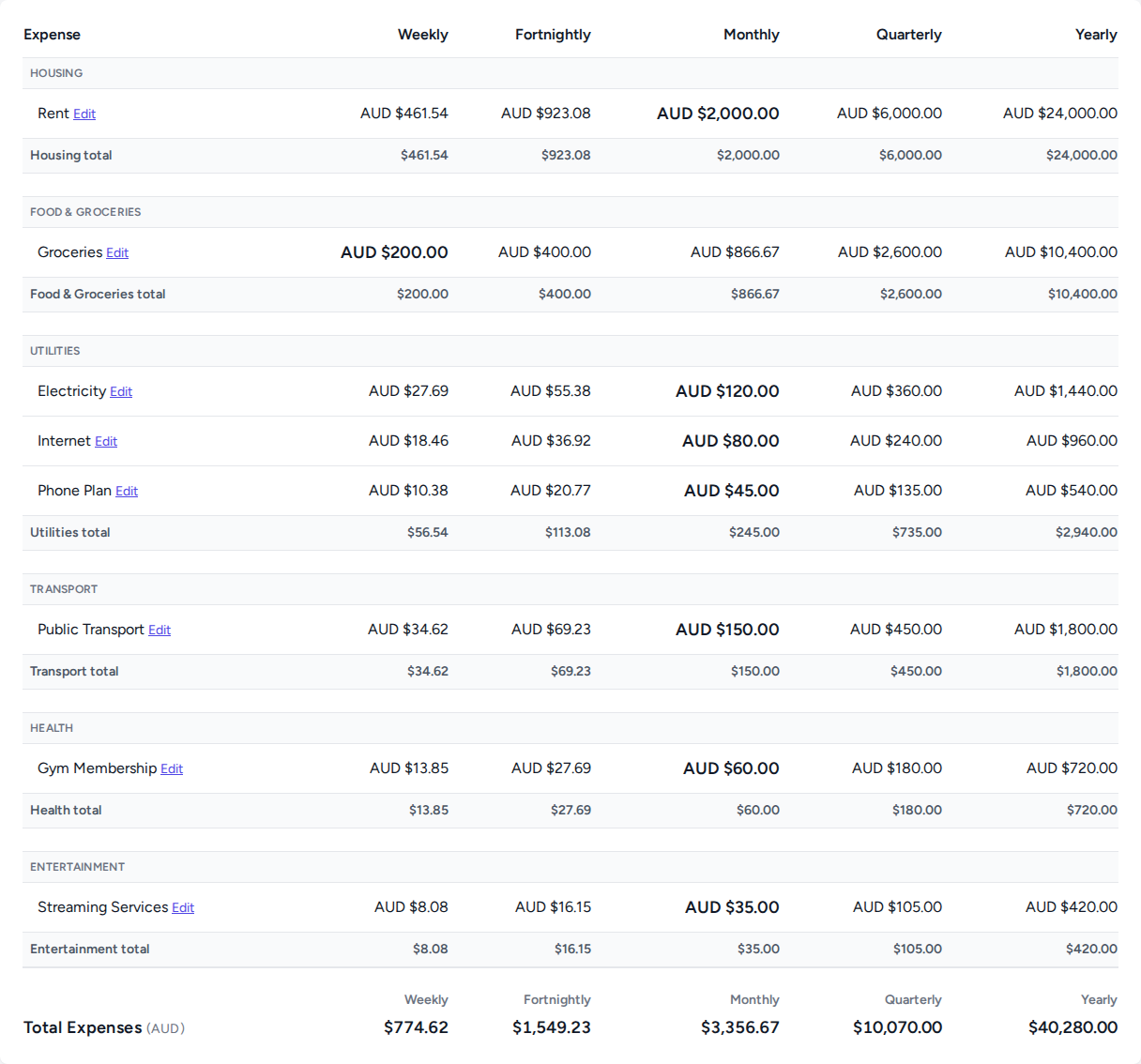
Task: Select the FOOD & GROCERIES section heading
Action: pyautogui.click(x=85, y=212)
